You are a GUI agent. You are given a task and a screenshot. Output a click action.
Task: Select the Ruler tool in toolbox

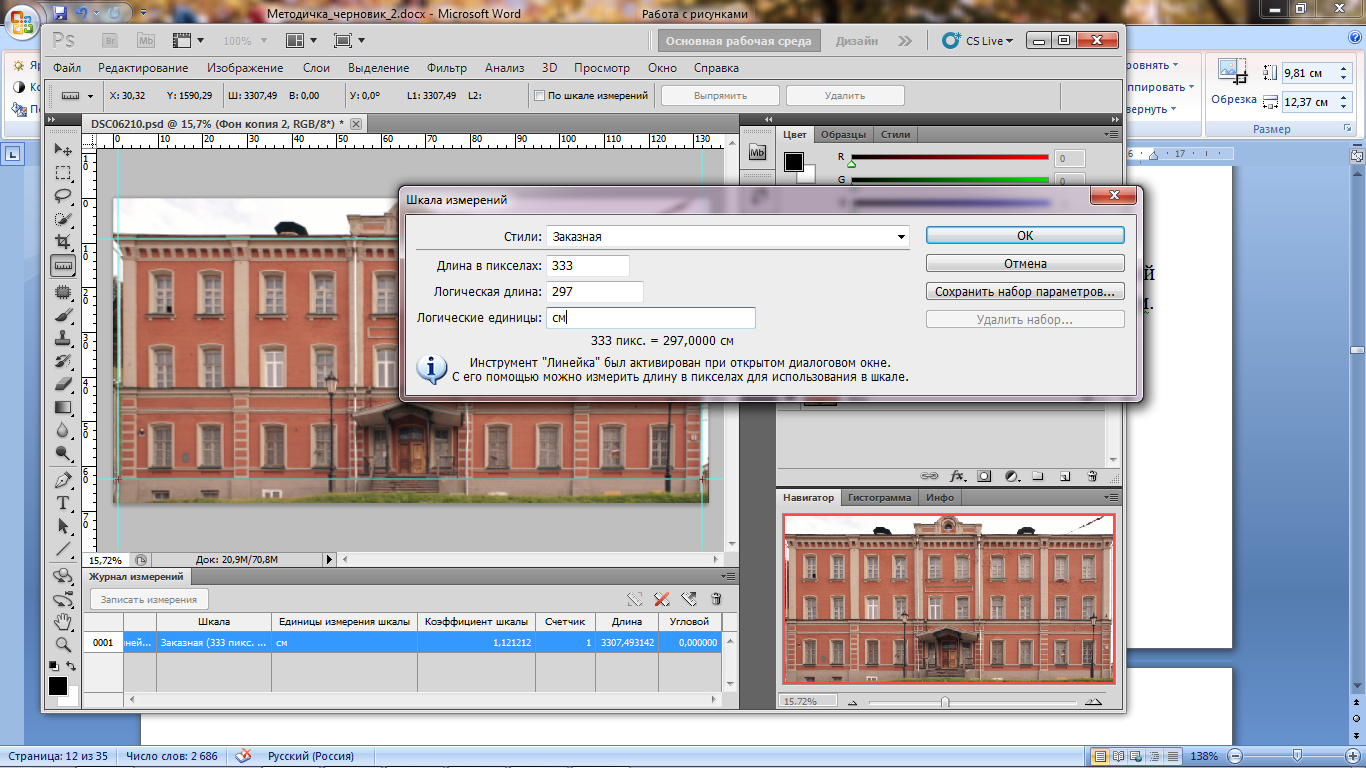click(x=63, y=266)
